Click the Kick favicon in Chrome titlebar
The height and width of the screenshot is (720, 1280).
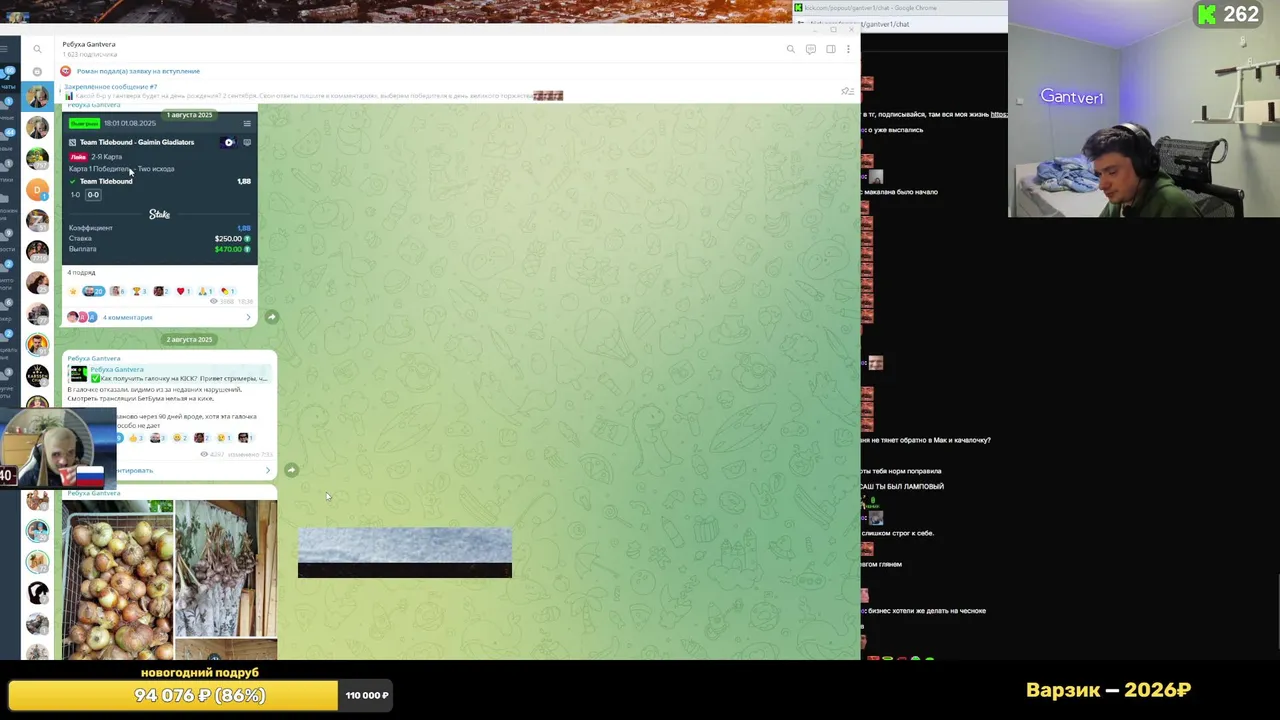point(799,8)
